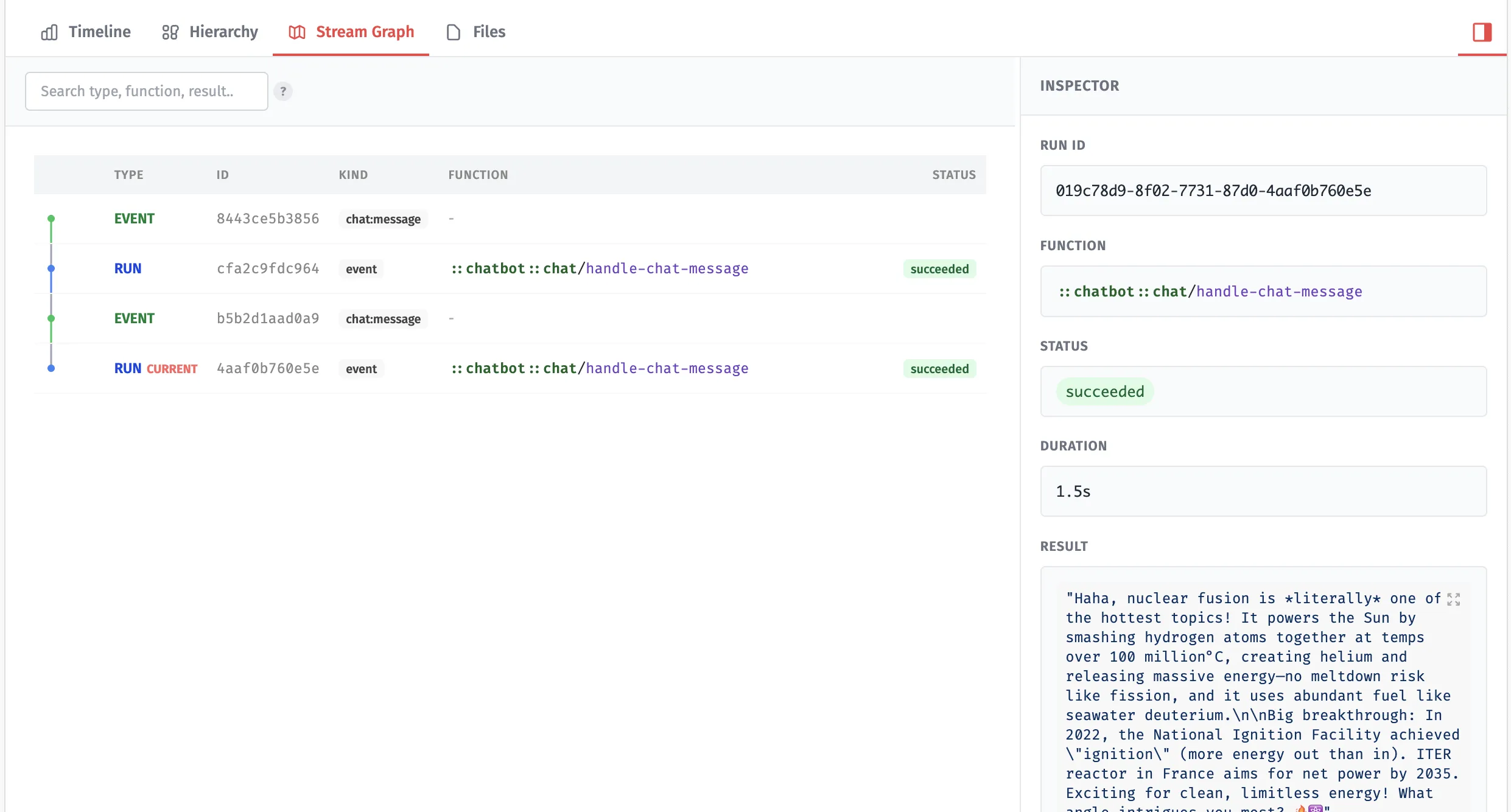Open the Hierarchy tab
Screen dimensions: 1511x812
[x=223, y=32]
